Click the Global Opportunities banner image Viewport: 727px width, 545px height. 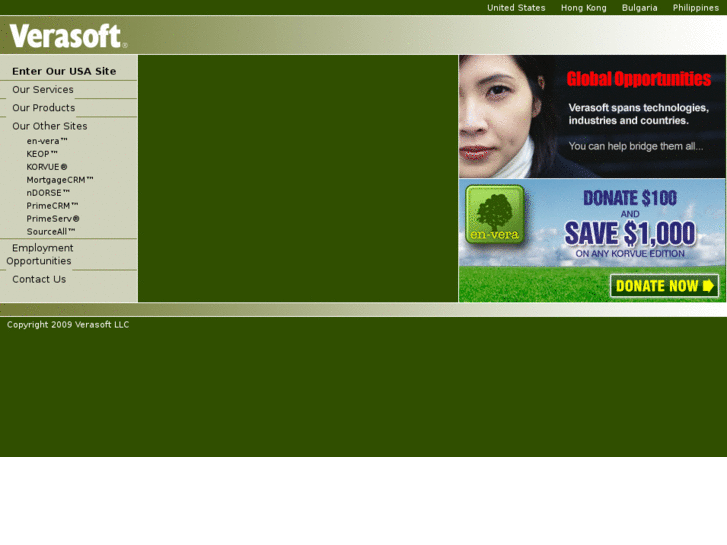point(592,116)
